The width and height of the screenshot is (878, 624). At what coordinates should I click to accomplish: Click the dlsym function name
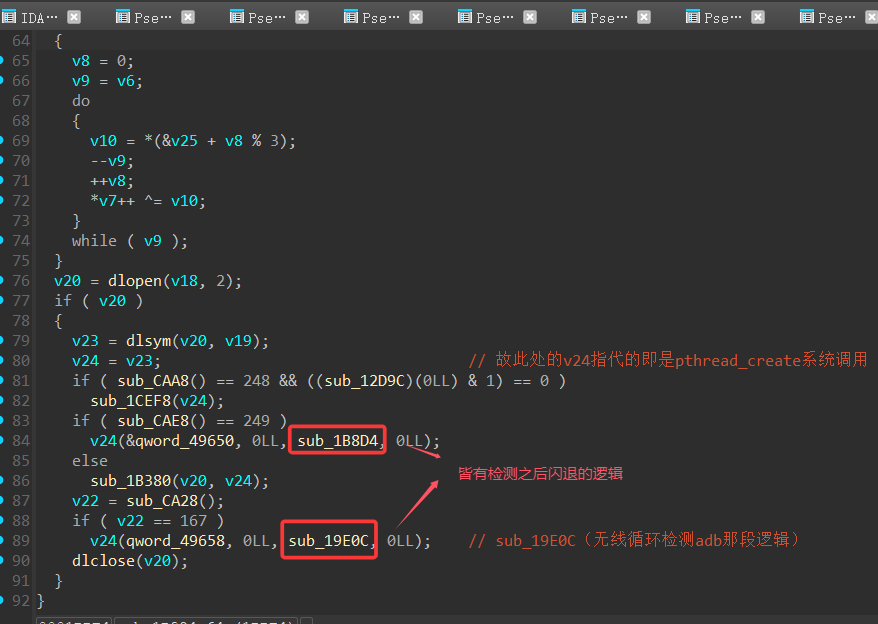click(148, 341)
